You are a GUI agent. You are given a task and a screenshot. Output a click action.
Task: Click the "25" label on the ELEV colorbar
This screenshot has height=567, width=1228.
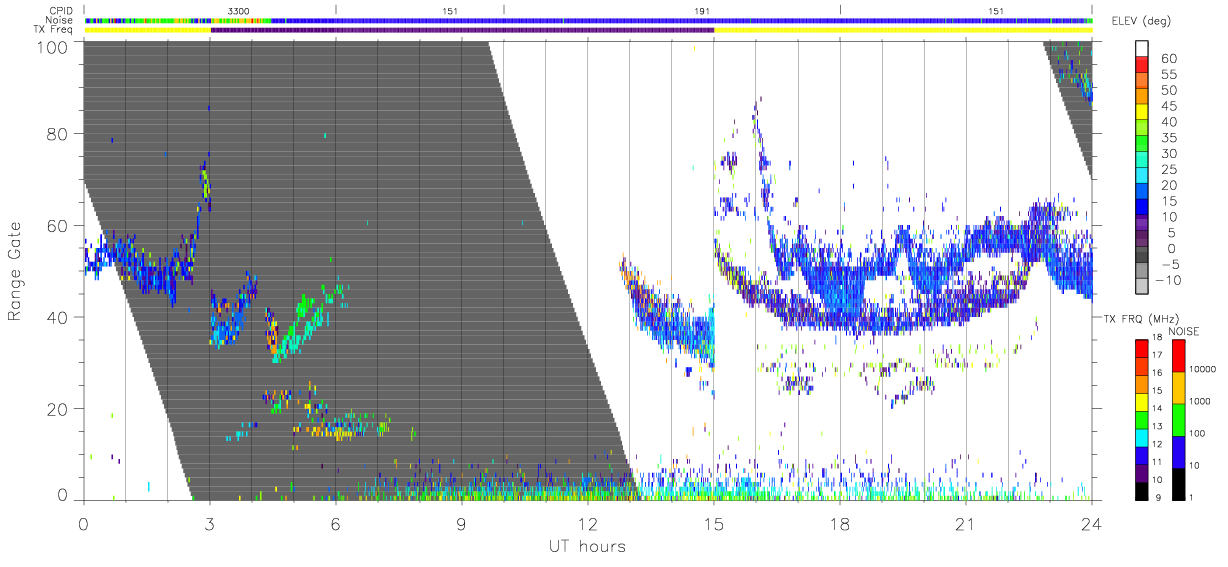tap(1167, 169)
